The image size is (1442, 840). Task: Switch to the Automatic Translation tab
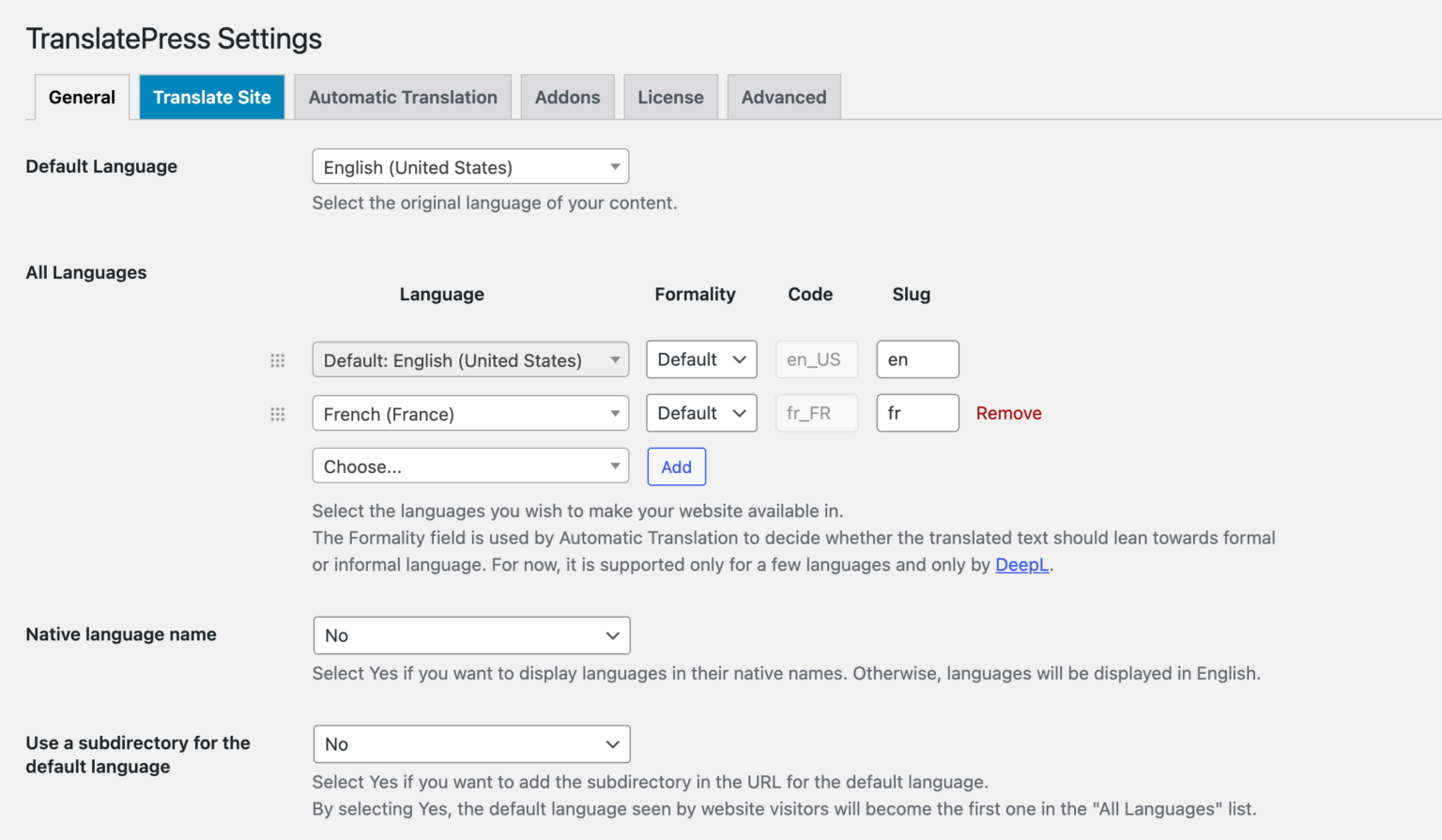click(x=402, y=97)
